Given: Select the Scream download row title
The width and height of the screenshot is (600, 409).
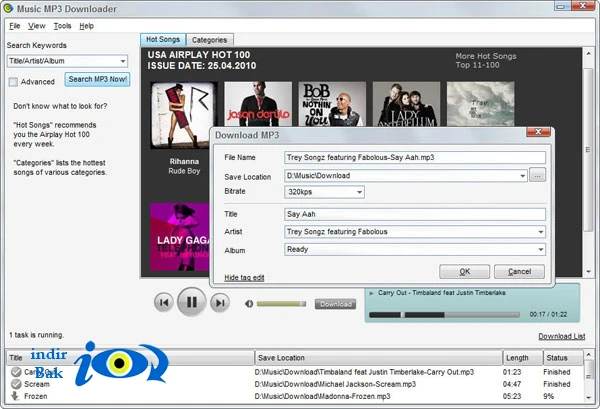Looking at the screenshot, I should click(x=37, y=384).
